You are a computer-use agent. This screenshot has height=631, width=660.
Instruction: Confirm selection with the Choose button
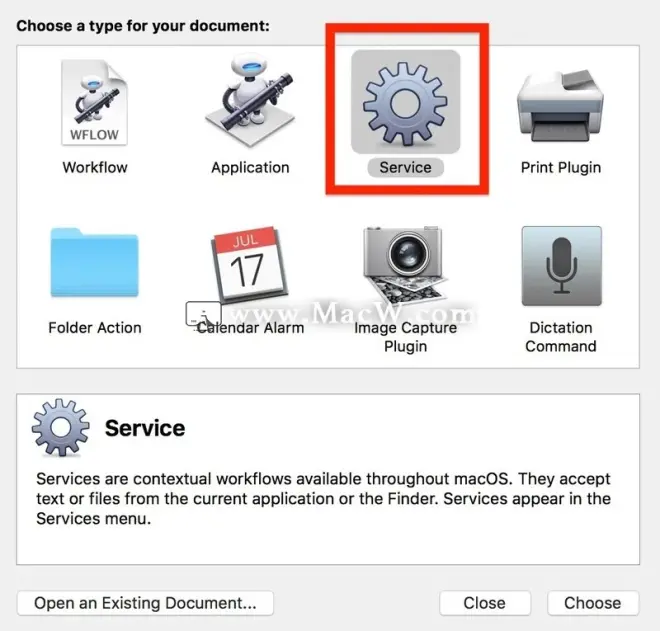tap(593, 603)
